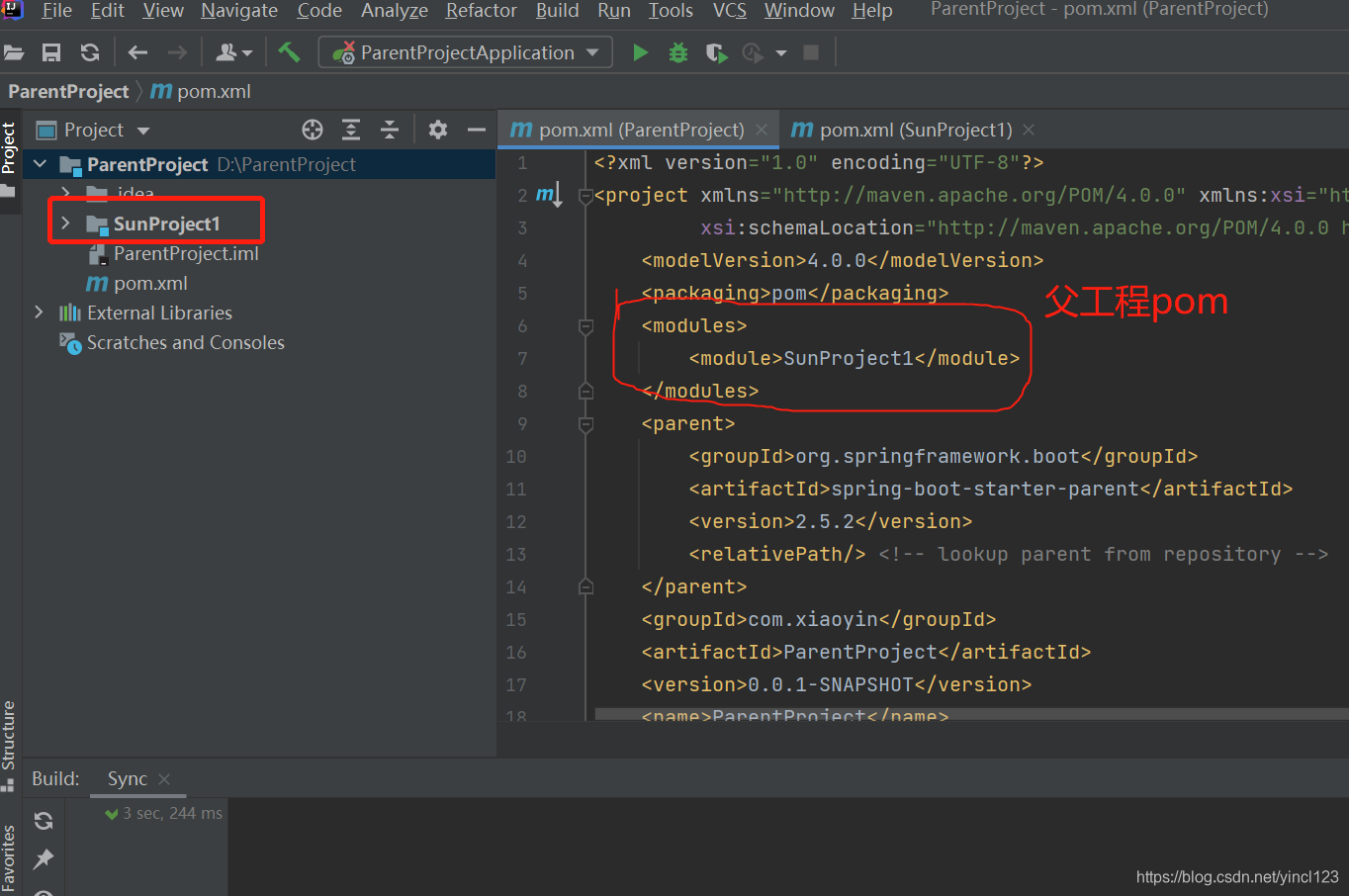The height and width of the screenshot is (896, 1349).
Task: Select Scratches and Consoles item
Action: tap(186, 342)
